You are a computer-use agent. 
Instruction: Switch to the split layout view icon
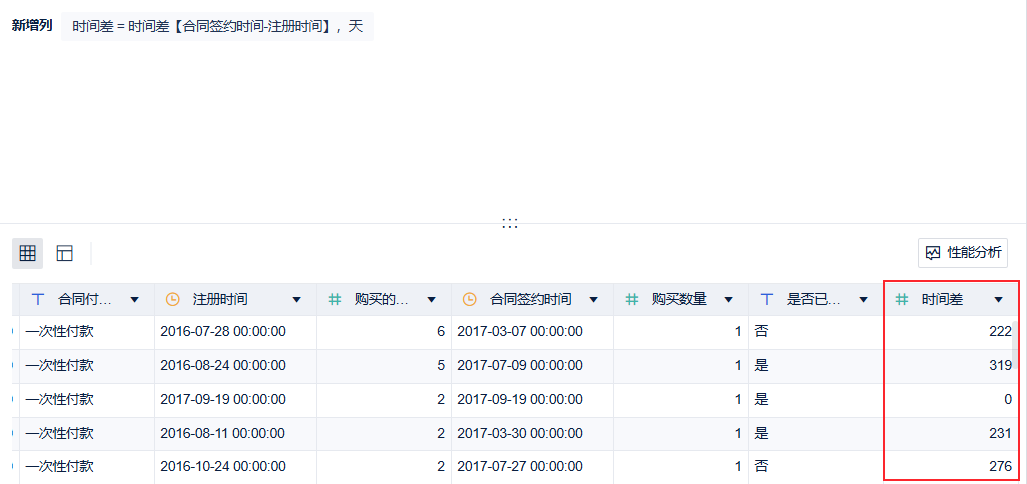point(65,253)
